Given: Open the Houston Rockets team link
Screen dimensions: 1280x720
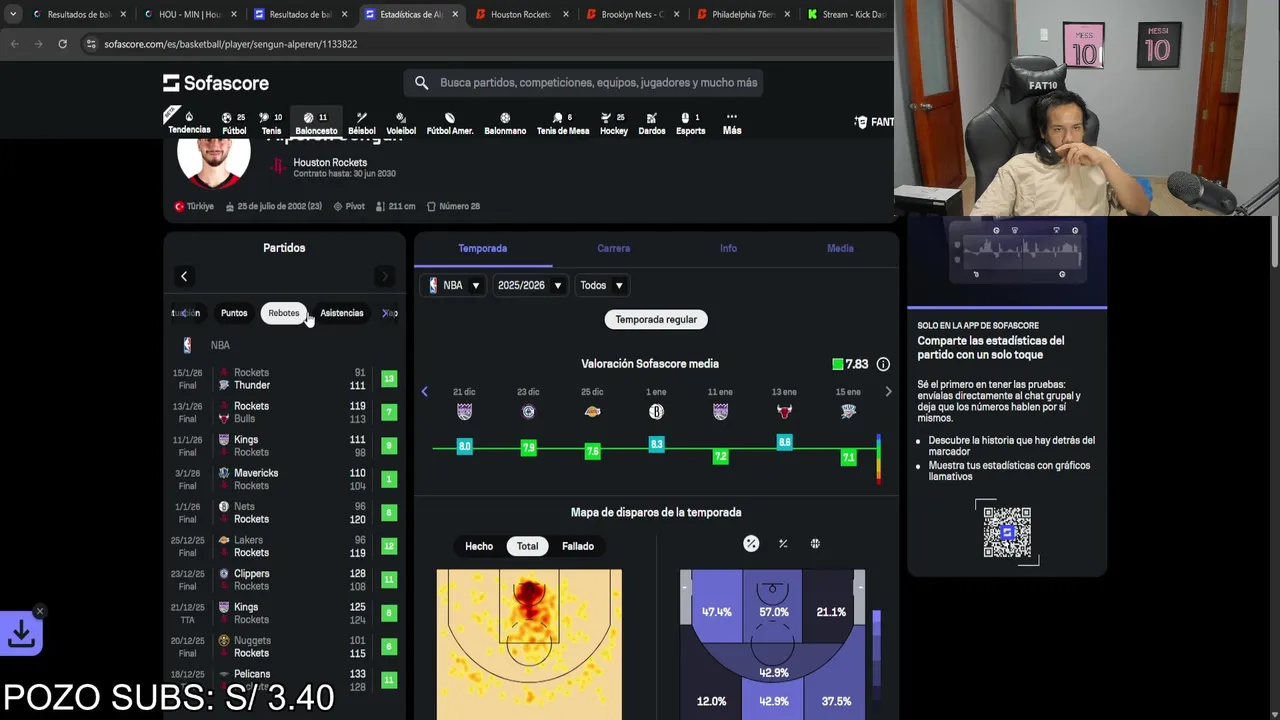Looking at the screenshot, I should pyautogui.click(x=330, y=162).
